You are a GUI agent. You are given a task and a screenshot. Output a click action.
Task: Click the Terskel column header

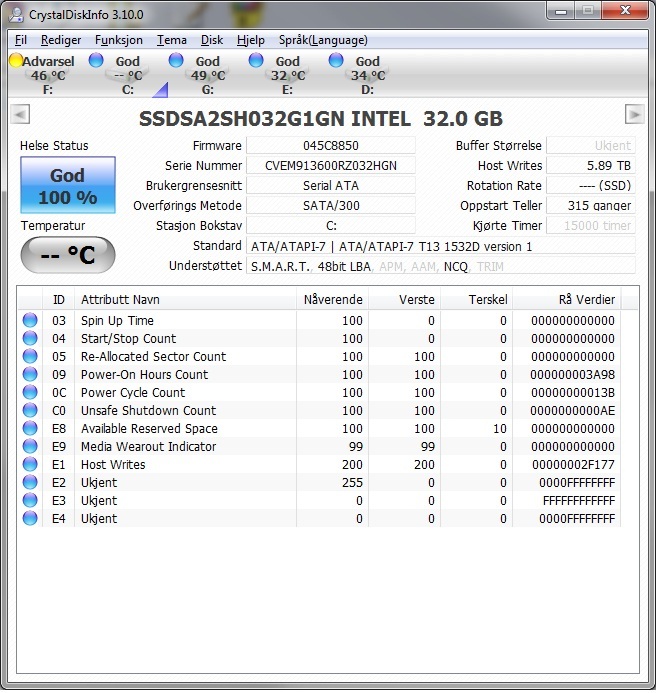click(x=476, y=299)
